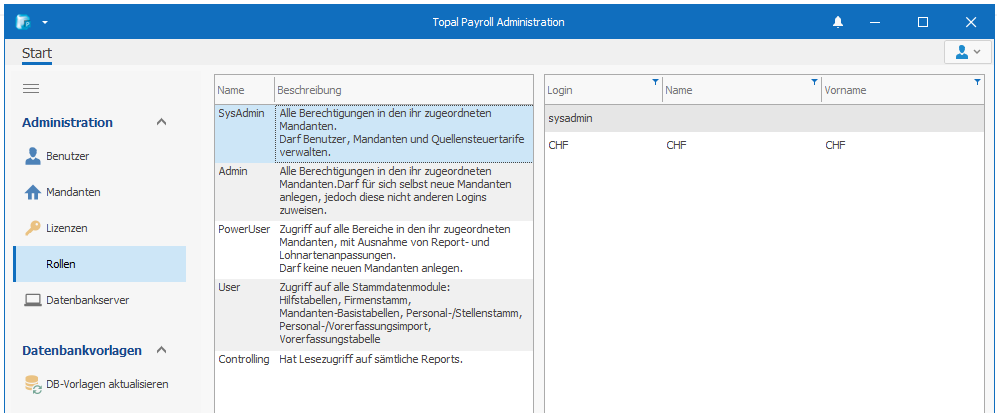The width and height of the screenshot is (997, 413).
Task: Click the Benutzer person icon in sidebar
Action: (x=33, y=156)
